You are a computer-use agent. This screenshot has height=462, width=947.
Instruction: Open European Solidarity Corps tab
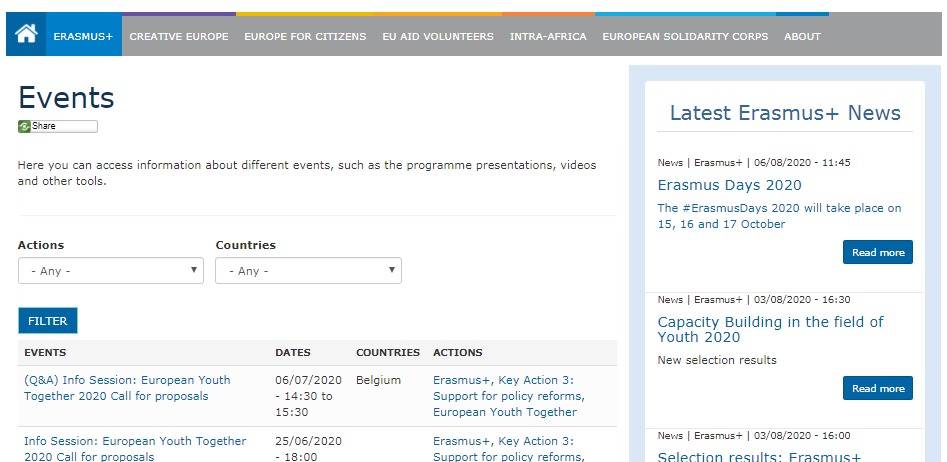[x=685, y=36]
